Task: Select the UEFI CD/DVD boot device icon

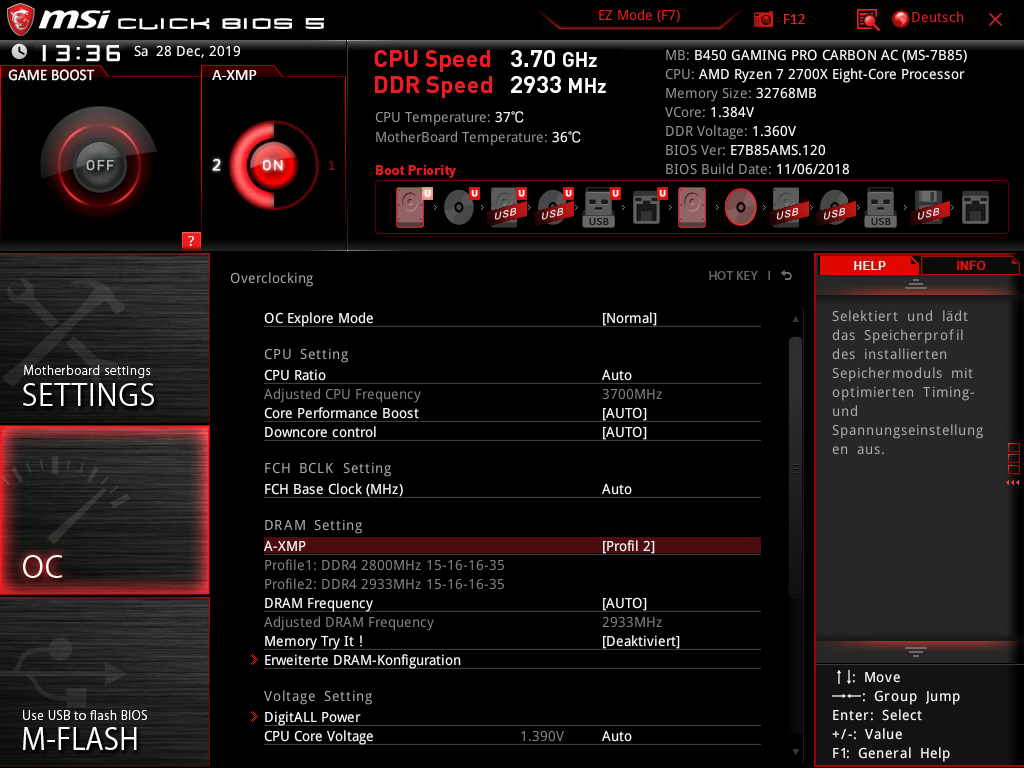Action: pos(460,208)
